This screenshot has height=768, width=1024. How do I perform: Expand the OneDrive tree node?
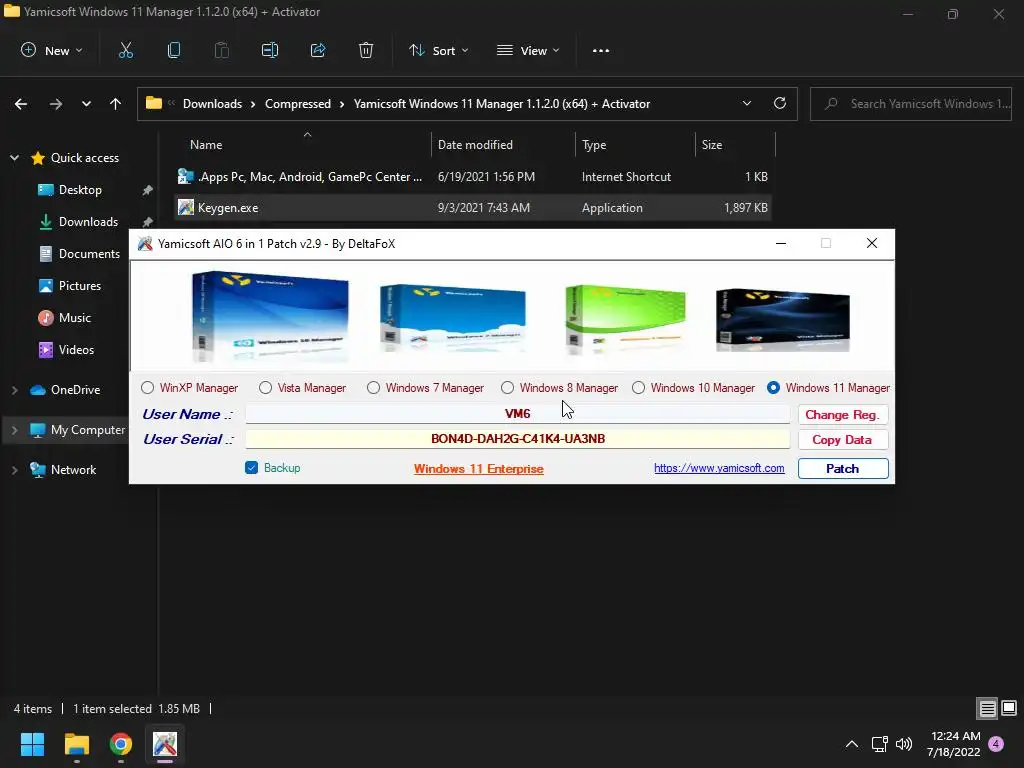(x=14, y=390)
